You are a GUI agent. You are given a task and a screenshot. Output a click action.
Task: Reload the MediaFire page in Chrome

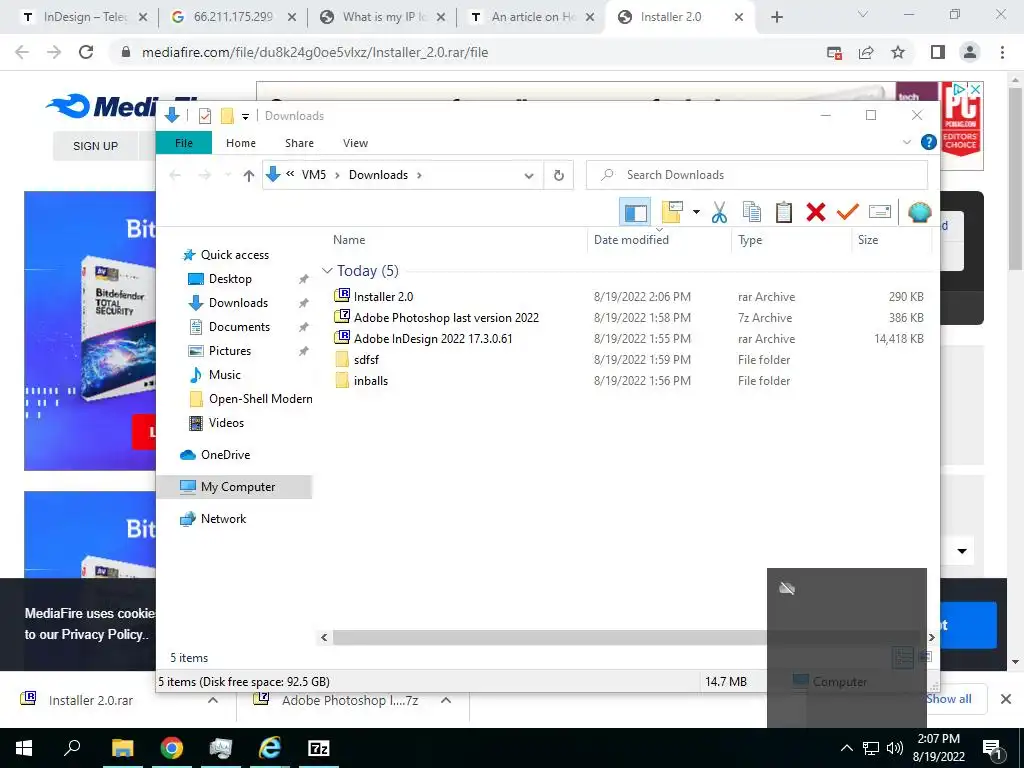coord(86,52)
